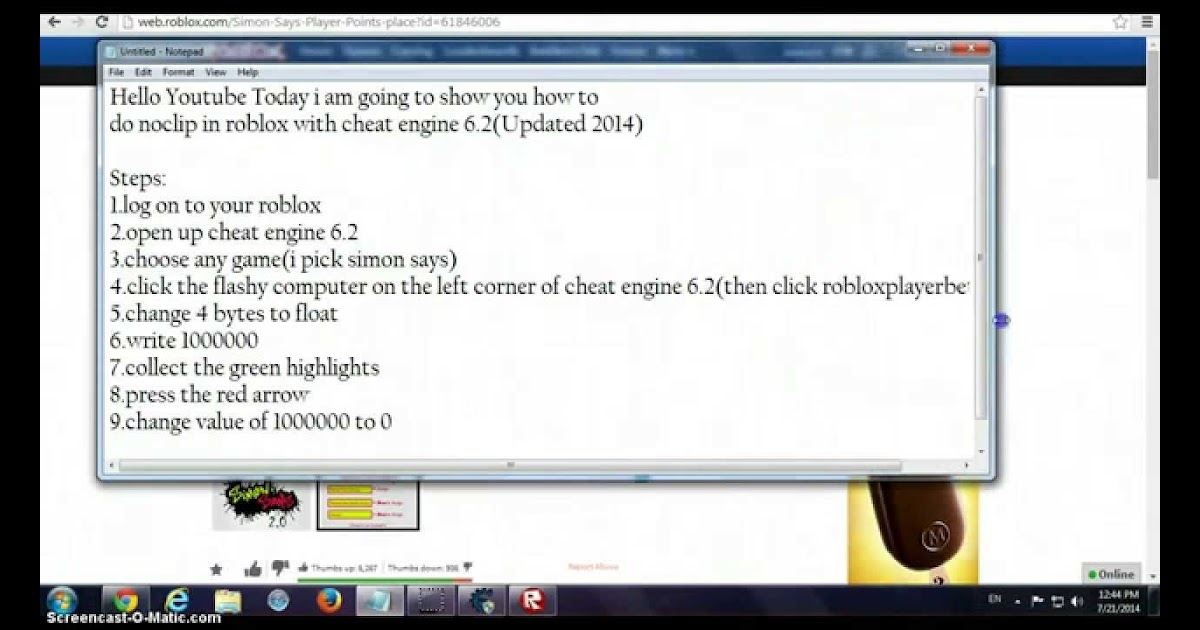
Task: Open Notepad View menu
Action: click(x=216, y=72)
